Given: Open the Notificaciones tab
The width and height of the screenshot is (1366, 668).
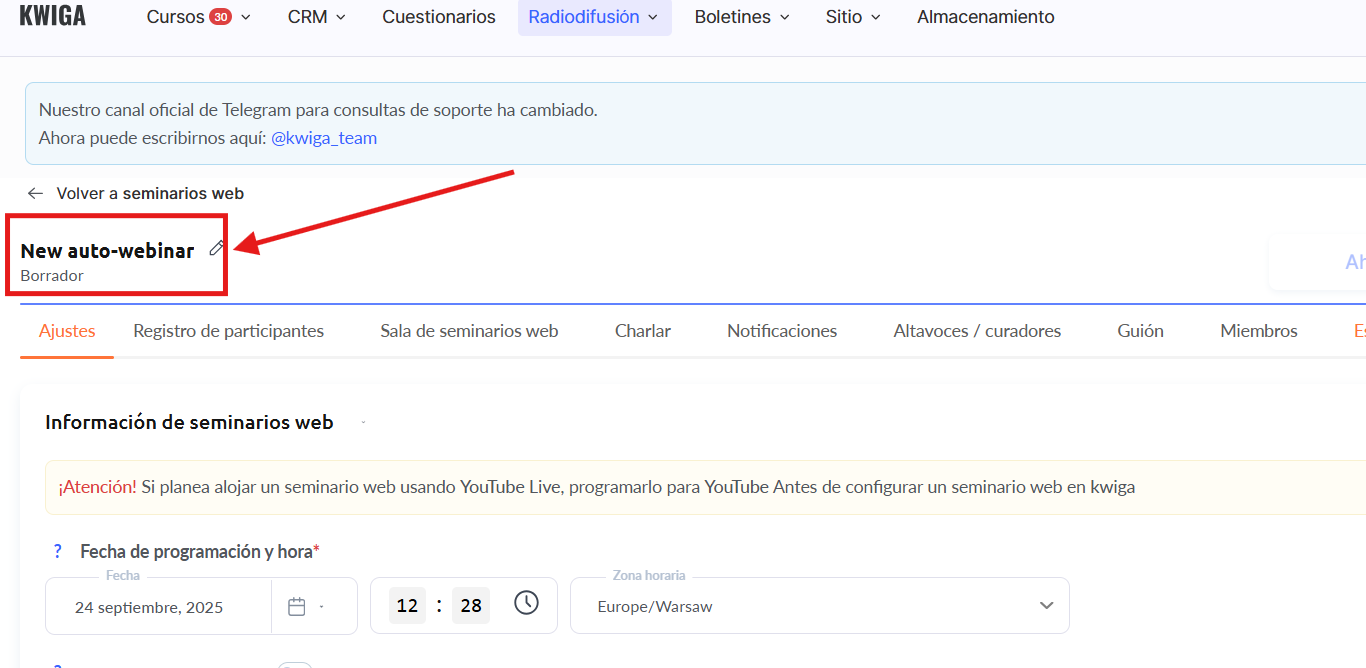Looking at the screenshot, I should click(x=782, y=331).
